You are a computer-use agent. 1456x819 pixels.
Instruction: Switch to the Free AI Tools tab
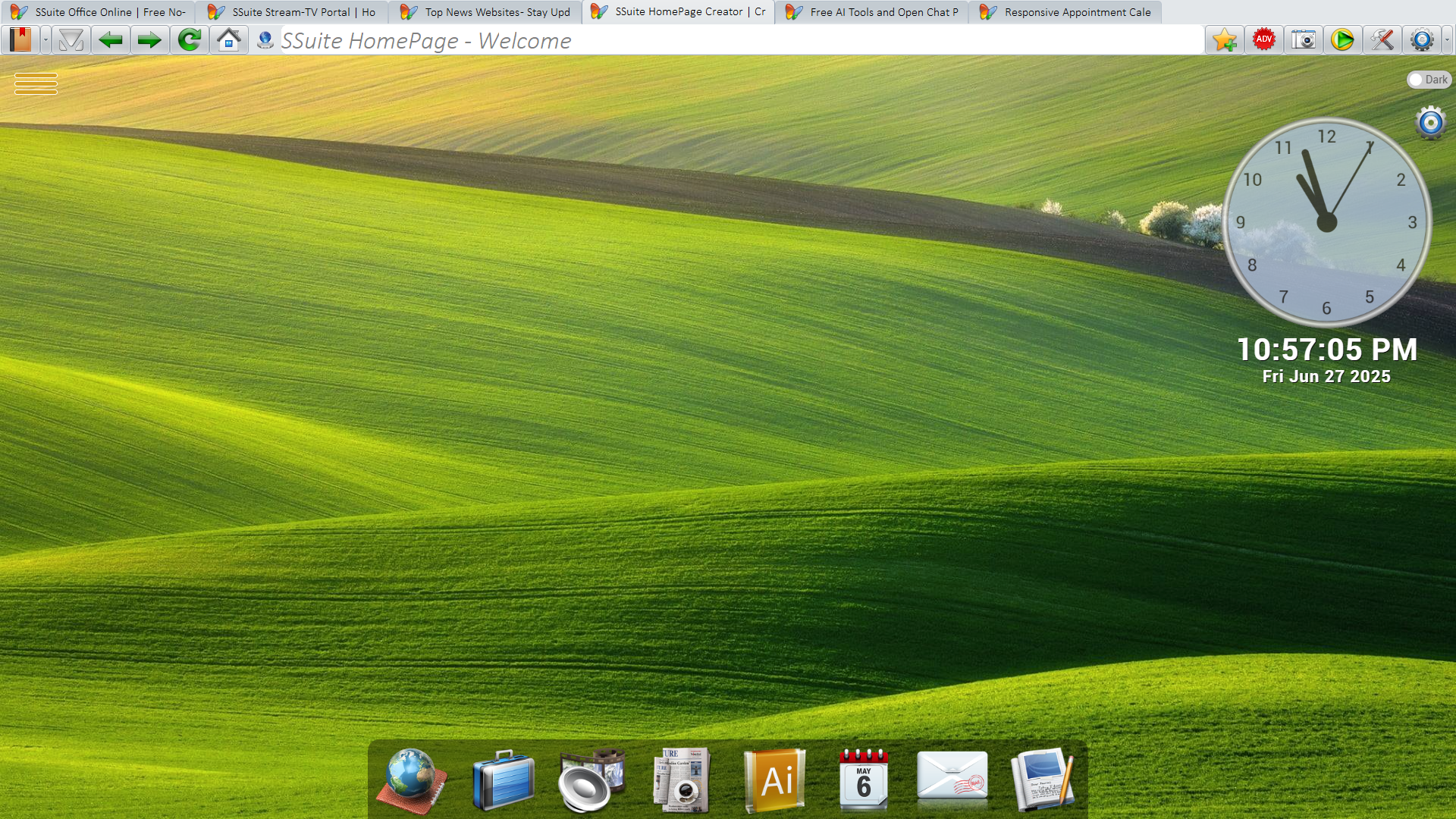(872, 12)
